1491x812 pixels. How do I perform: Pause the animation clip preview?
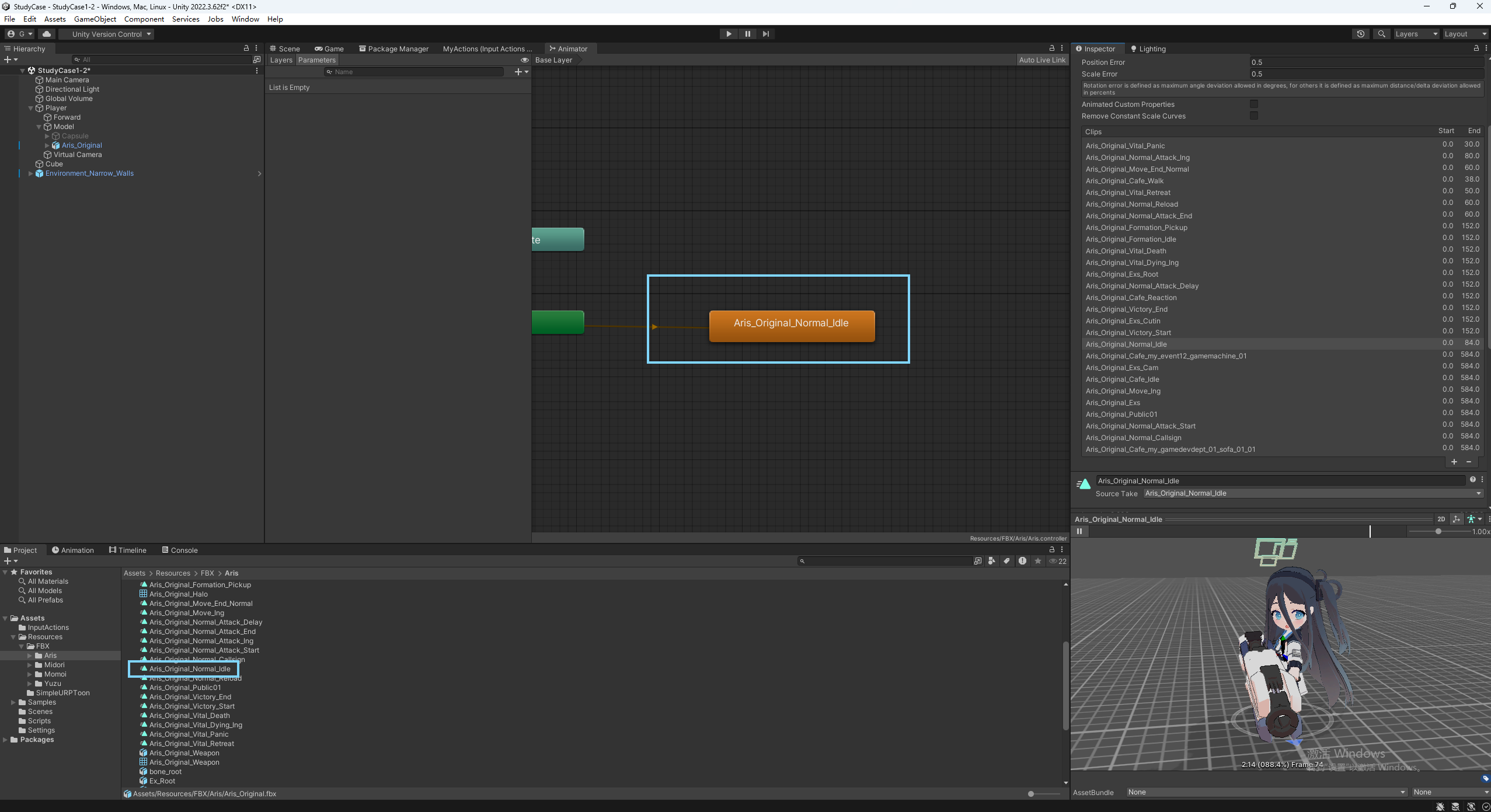pos(1079,531)
